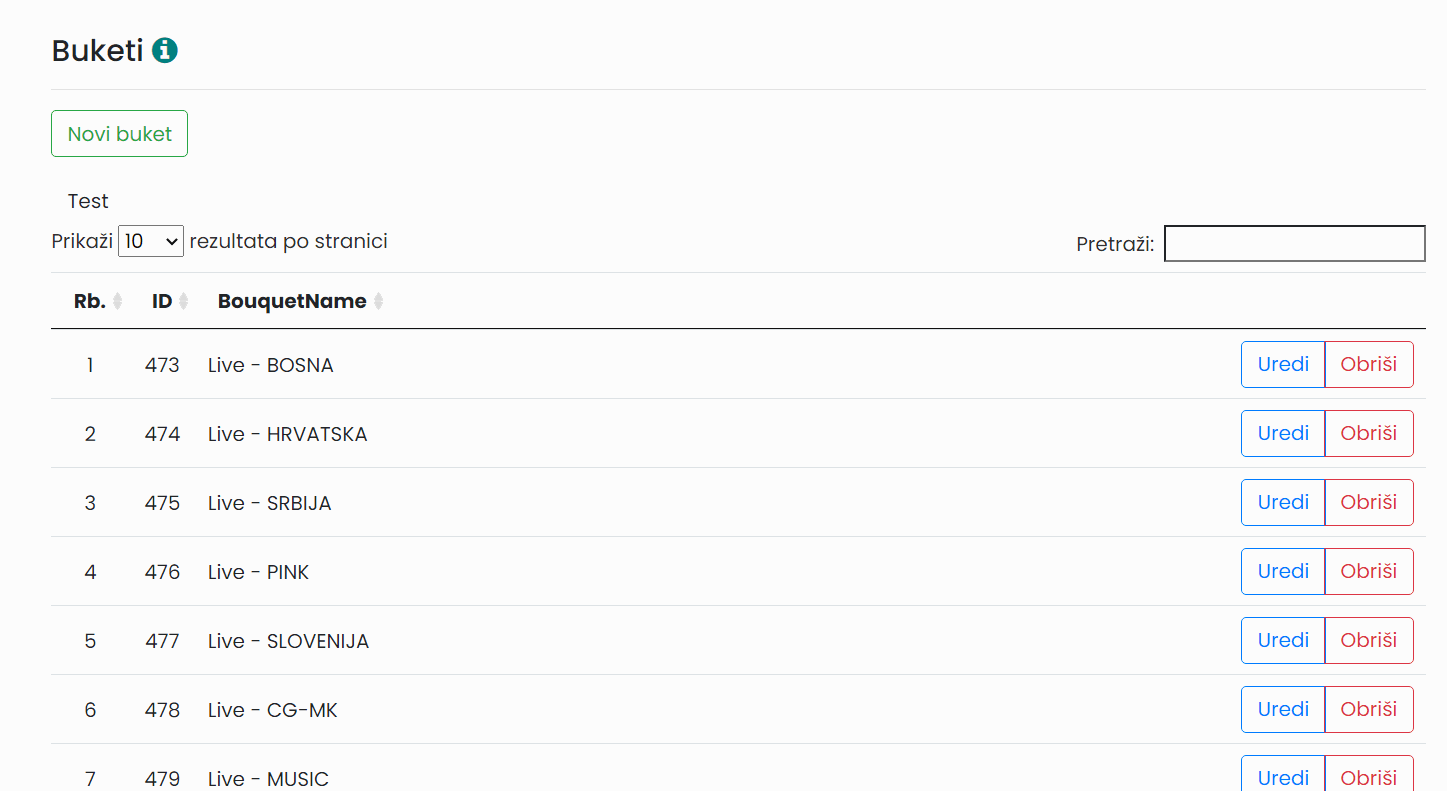
Task: Edit the Live - HRVATSKA bouquet
Action: [x=1283, y=433]
